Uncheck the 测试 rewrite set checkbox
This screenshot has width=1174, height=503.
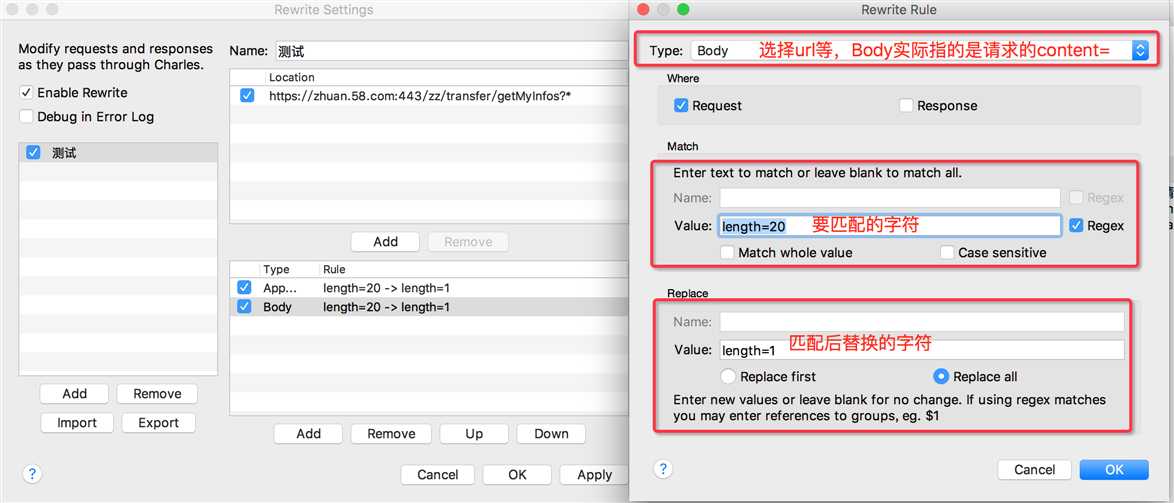[33, 153]
